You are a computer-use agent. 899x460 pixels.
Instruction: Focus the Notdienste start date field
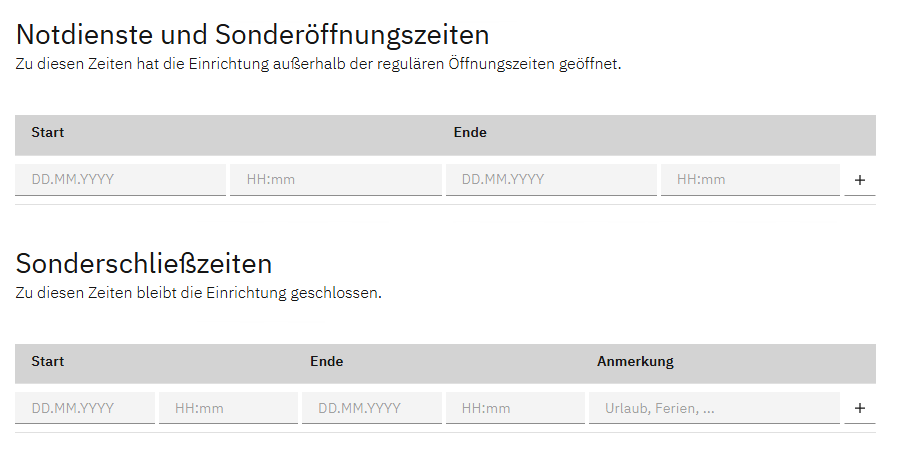[120, 180]
